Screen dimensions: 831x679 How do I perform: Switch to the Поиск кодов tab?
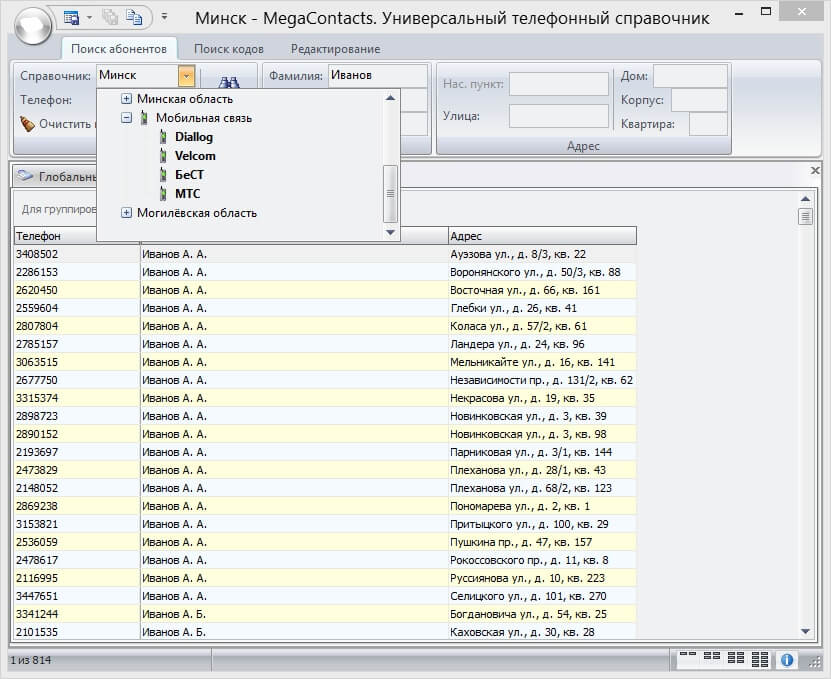229,49
